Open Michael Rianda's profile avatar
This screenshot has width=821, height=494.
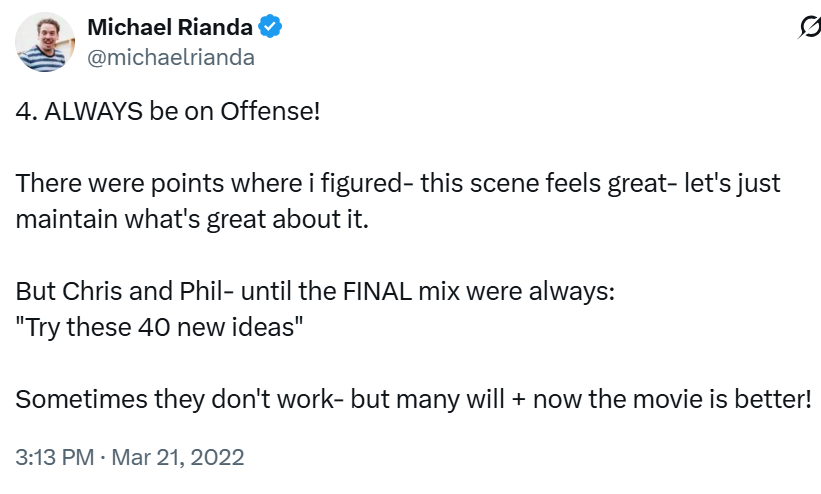[x=45, y=42]
